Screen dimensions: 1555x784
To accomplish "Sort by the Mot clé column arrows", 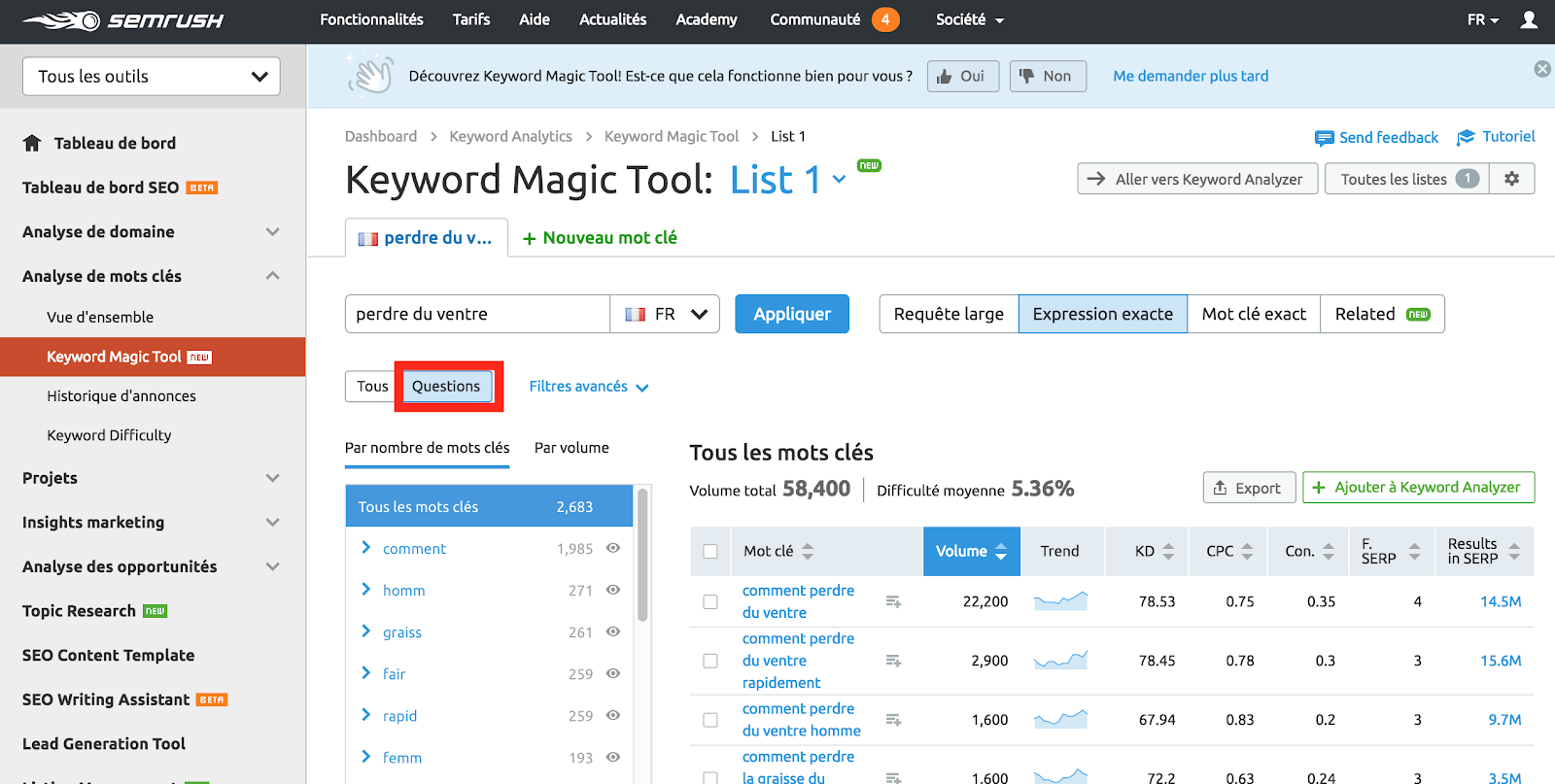I will pos(808,551).
